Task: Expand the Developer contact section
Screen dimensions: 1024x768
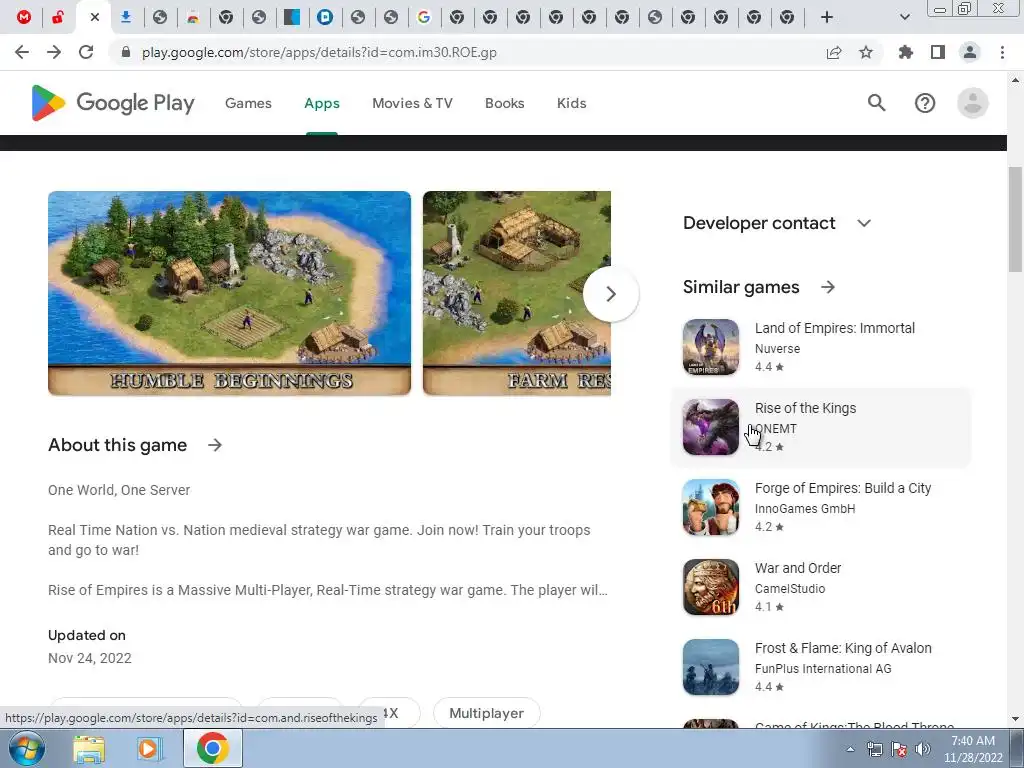Action: pos(863,223)
